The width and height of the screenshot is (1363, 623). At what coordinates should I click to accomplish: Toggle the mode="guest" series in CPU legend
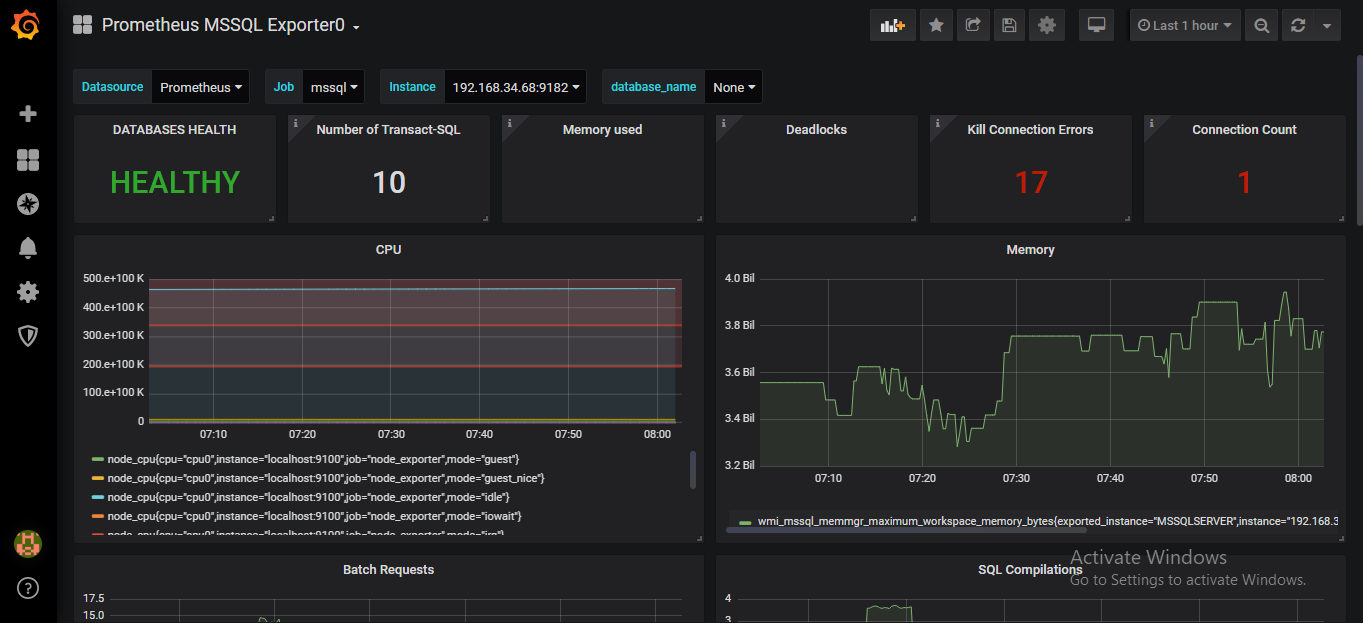[x=313, y=459]
